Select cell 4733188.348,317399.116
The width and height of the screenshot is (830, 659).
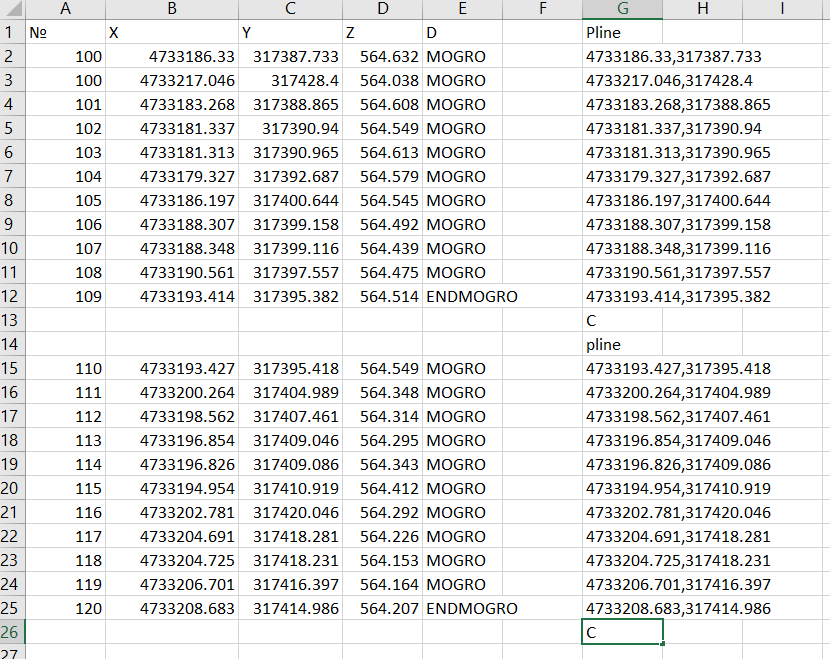point(678,248)
